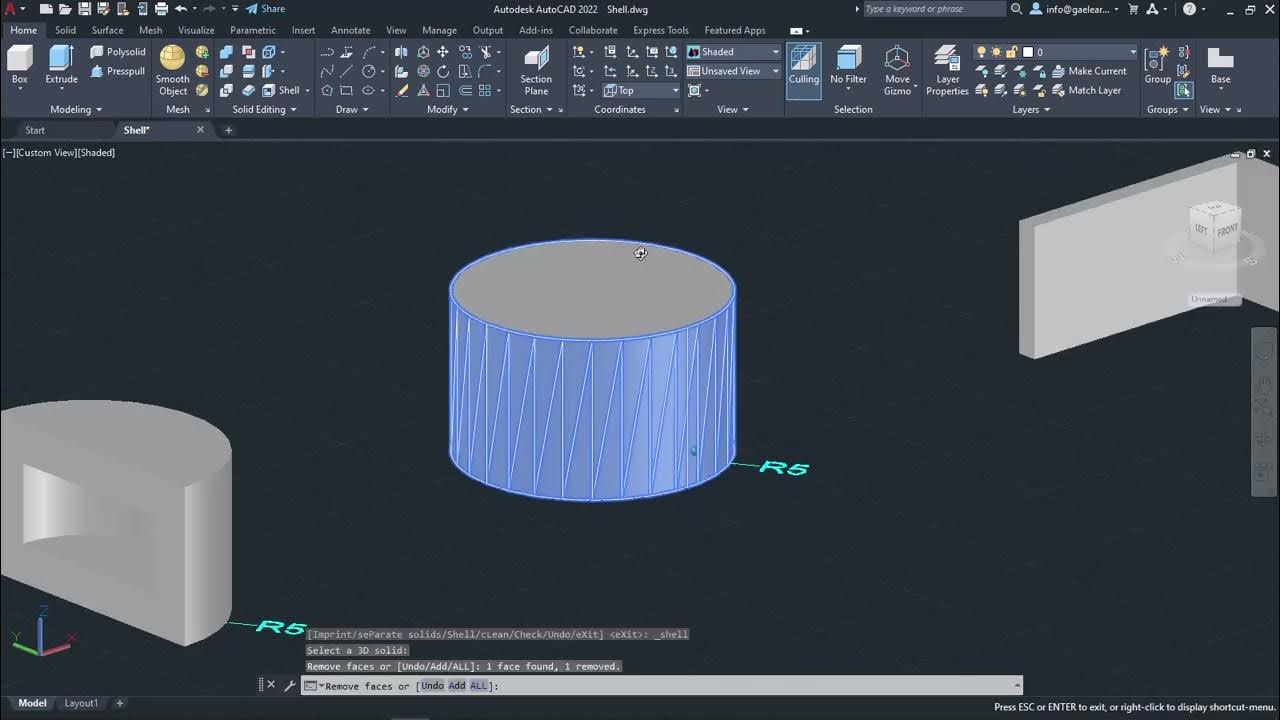Click the Extrude tool icon
Screen dimensions: 1280x720
(x=61, y=66)
